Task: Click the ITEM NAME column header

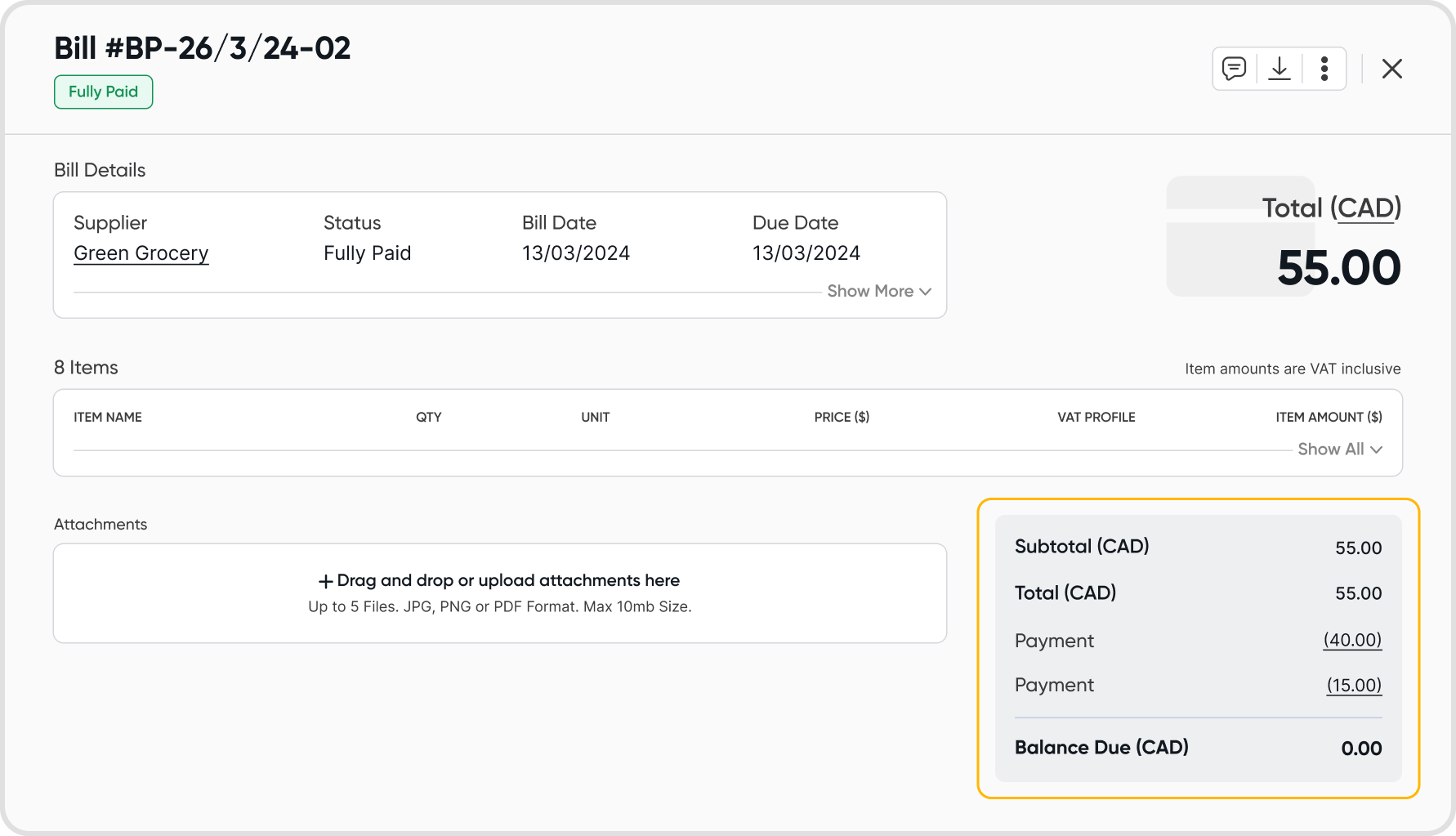Action: (108, 417)
